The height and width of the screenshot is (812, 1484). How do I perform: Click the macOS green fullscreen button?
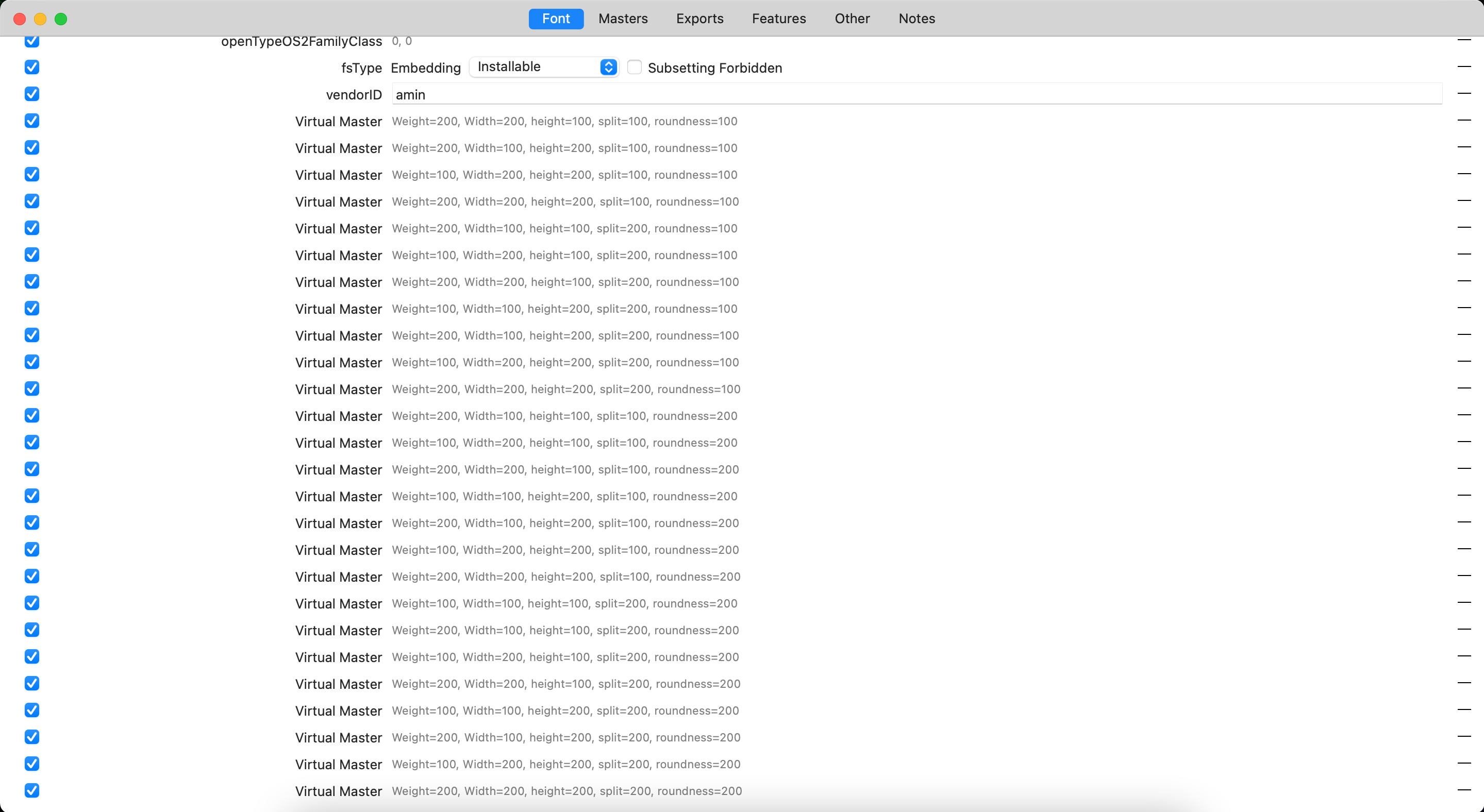(x=61, y=19)
